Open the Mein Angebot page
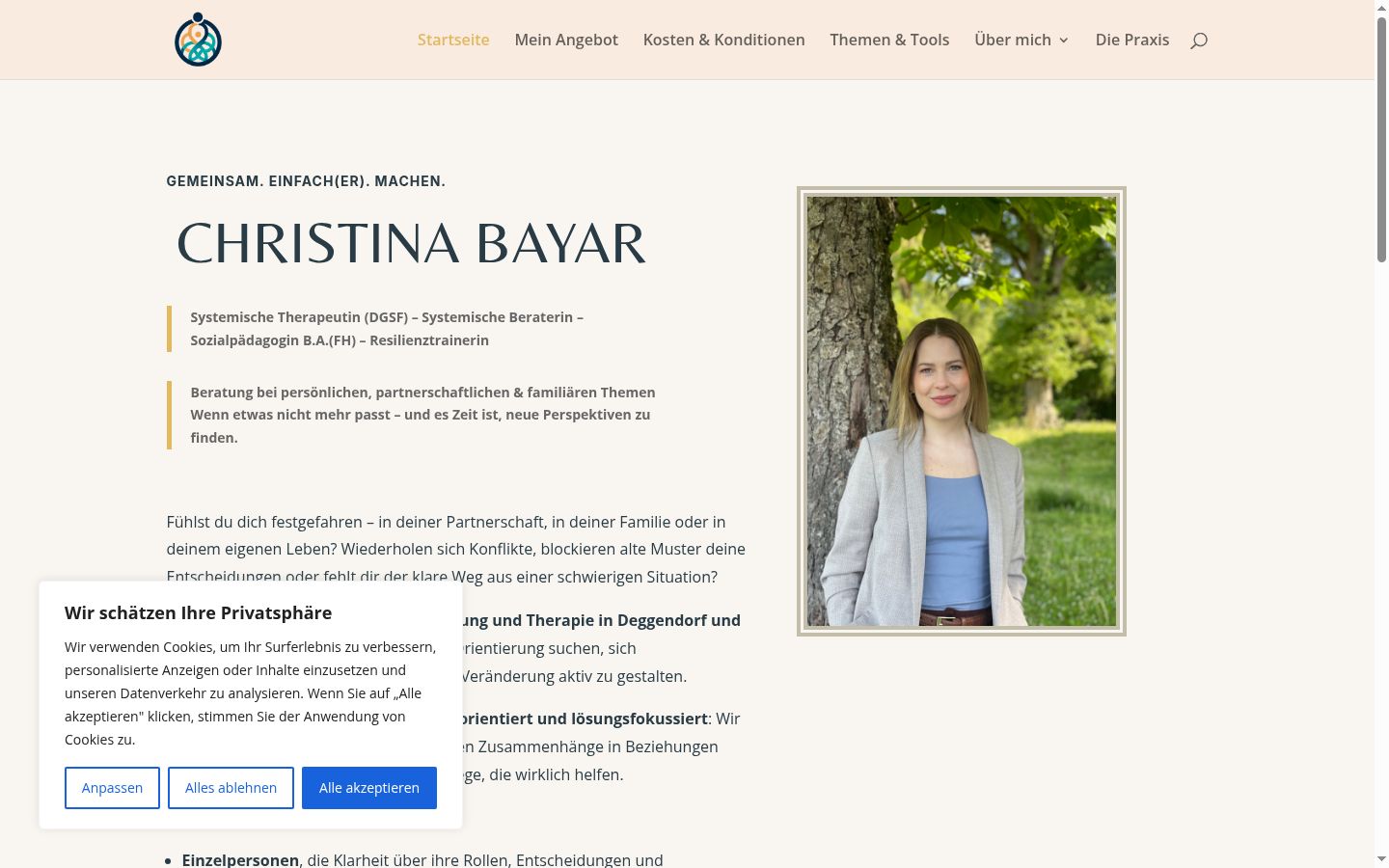Viewport: 1389px width, 868px height. (566, 40)
